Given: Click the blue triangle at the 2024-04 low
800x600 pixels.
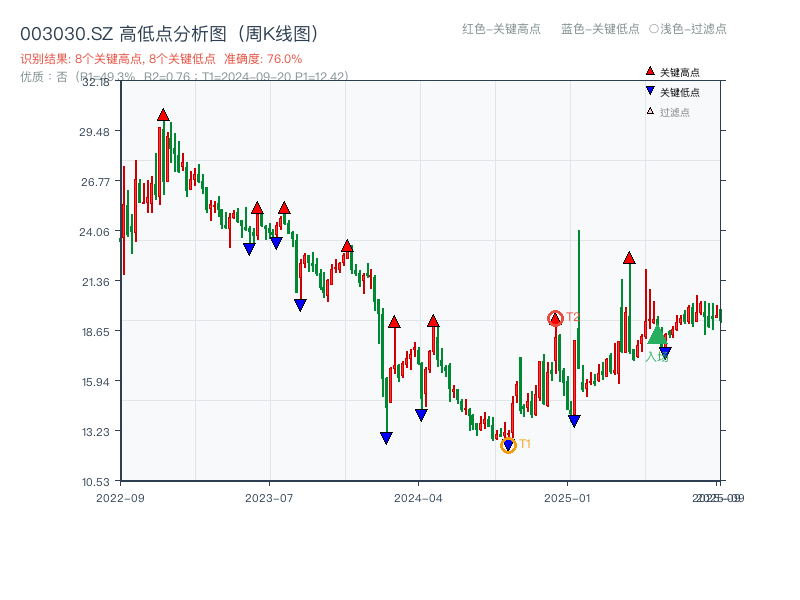Looking at the screenshot, I should pyautogui.click(x=421, y=413).
